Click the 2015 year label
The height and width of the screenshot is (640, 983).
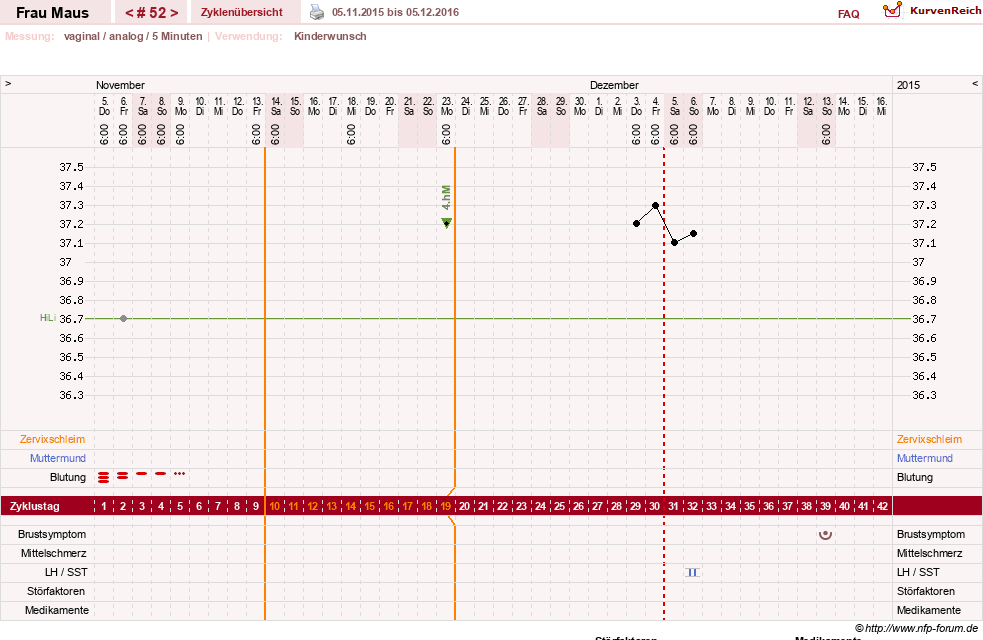[x=908, y=85]
